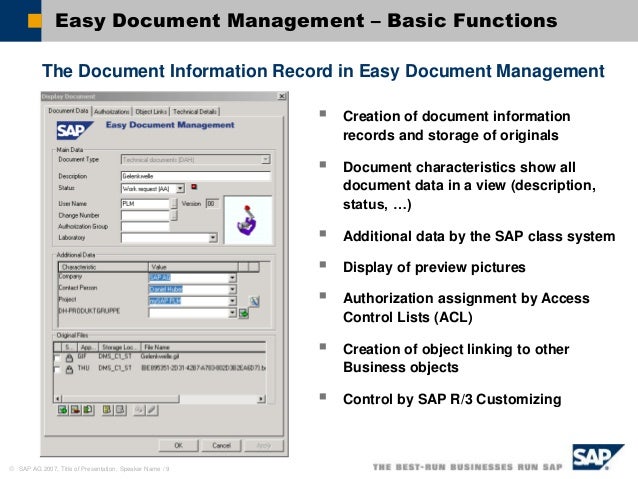Open the Status dropdown showing Work request
Image resolution: width=638 pixels, height=479 pixels.
tap(180, 188)
